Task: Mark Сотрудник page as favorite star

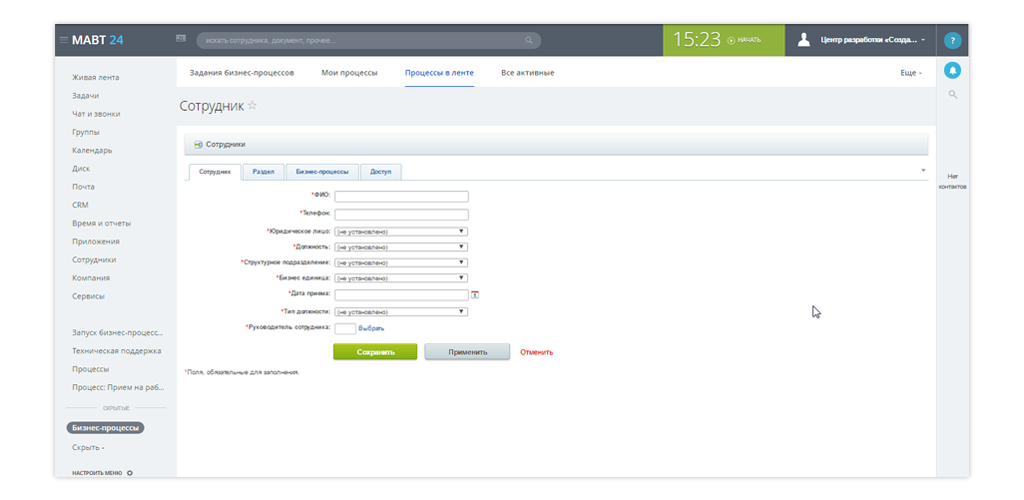Action: pos(252,105)
